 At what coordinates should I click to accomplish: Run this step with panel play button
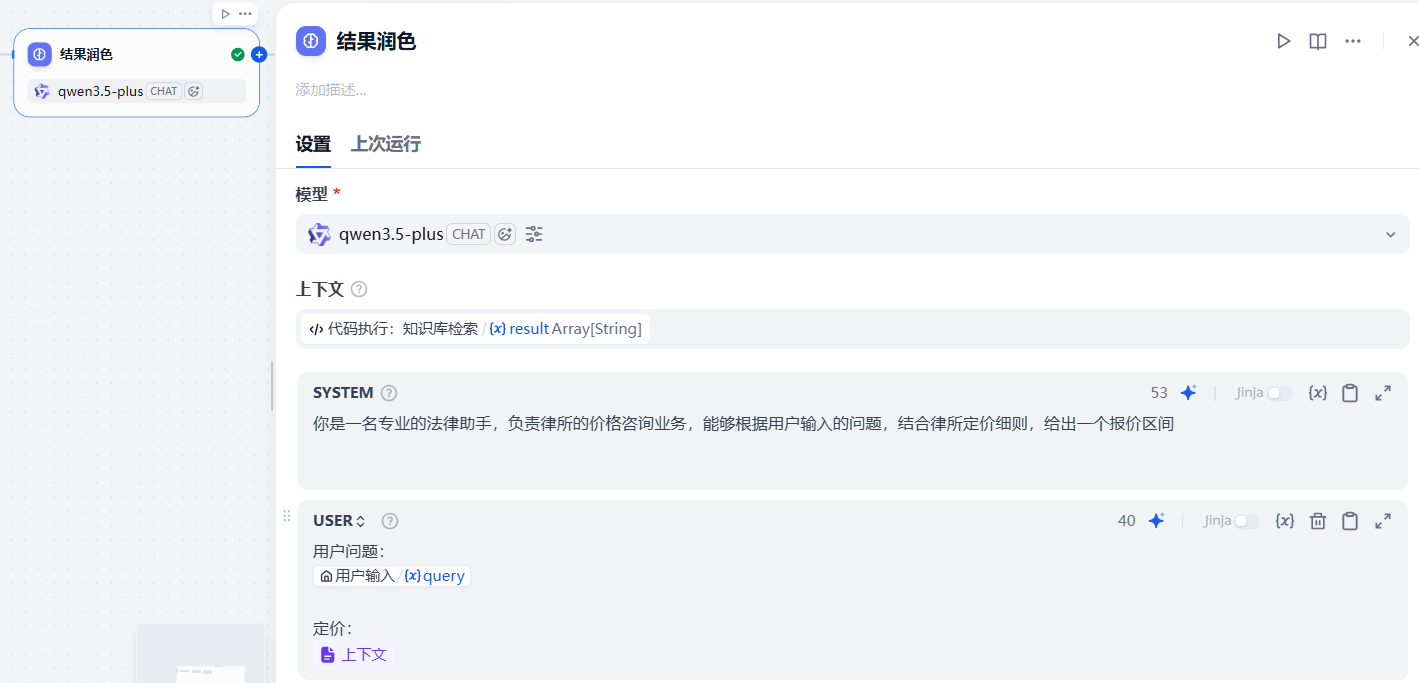[1284, 41]
